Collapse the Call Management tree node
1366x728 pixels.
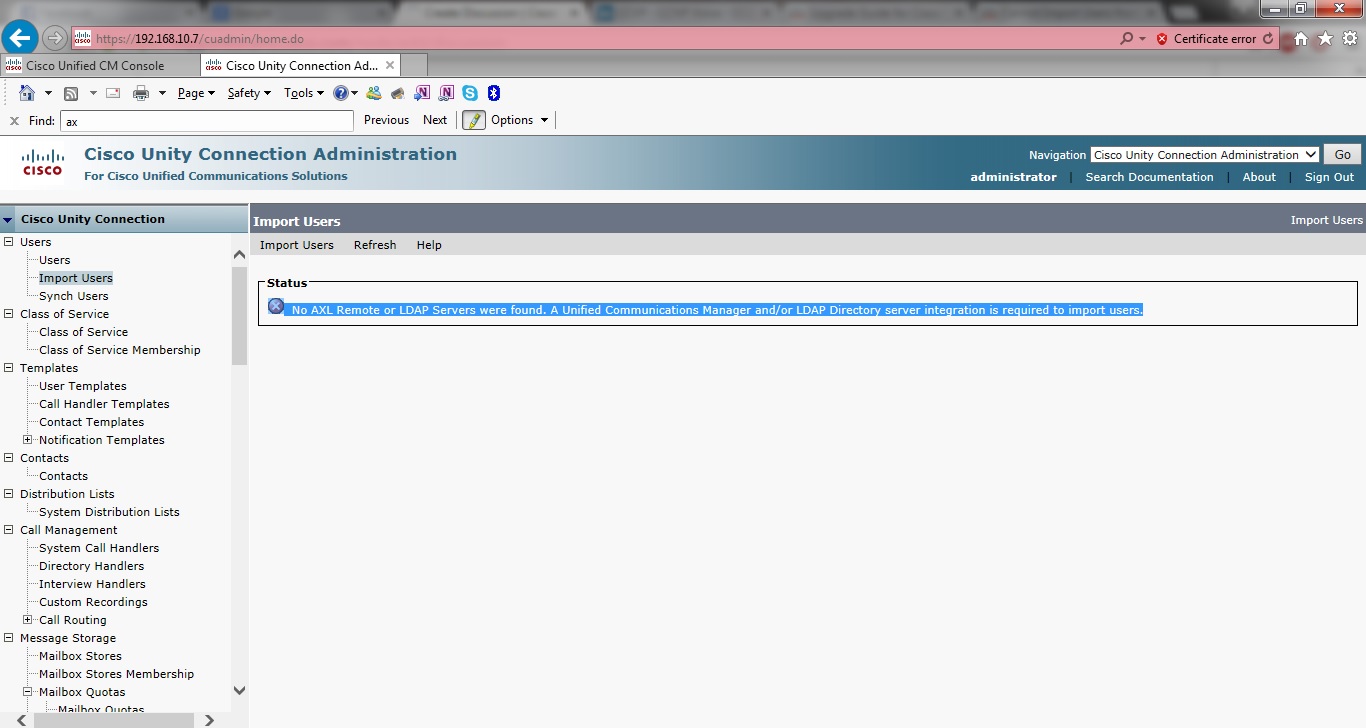pos(9,530)
